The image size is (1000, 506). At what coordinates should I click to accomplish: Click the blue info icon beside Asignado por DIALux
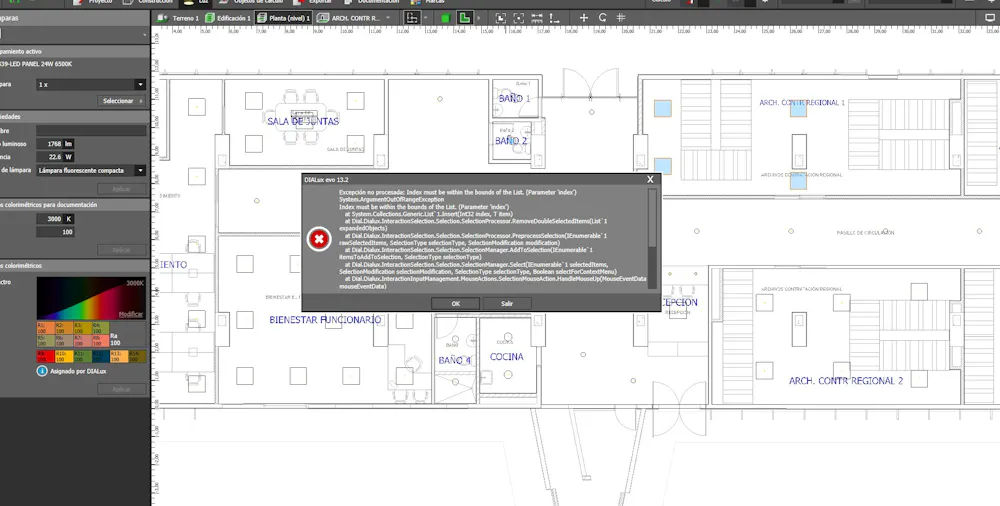tap(42, 370)
